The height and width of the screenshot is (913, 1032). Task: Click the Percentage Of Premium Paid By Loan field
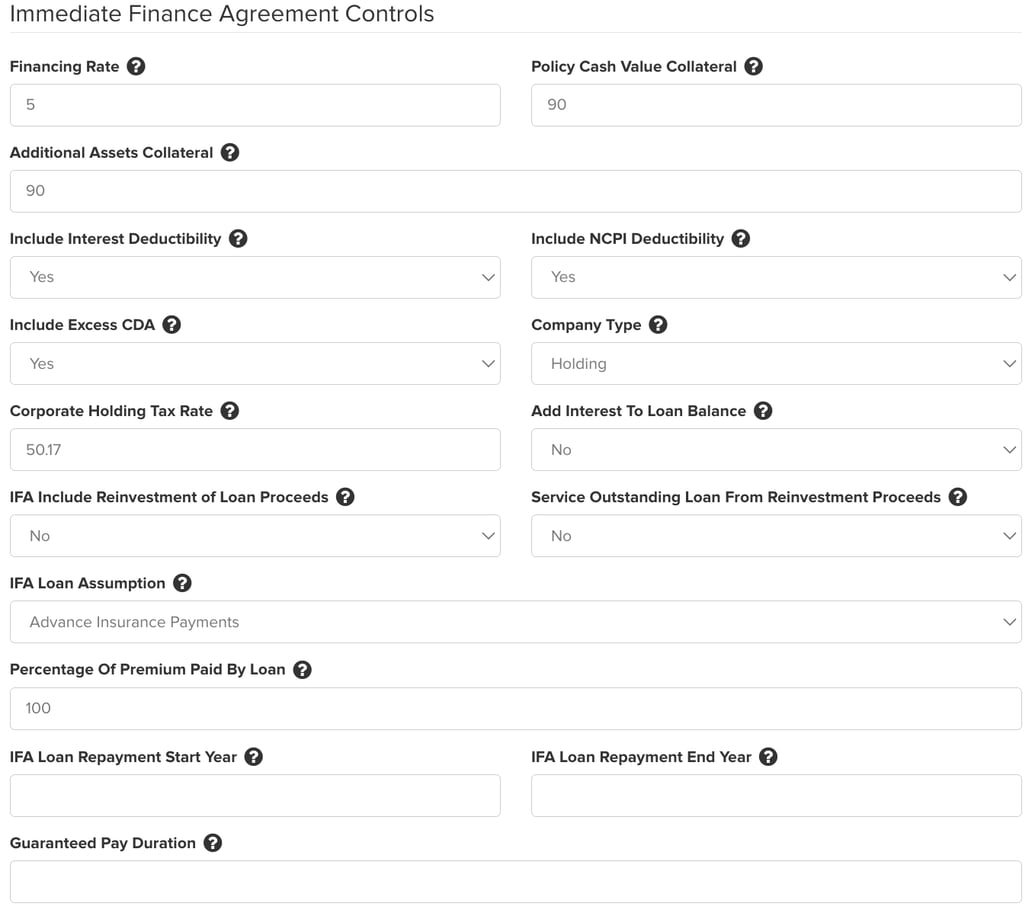click(515, 708)
